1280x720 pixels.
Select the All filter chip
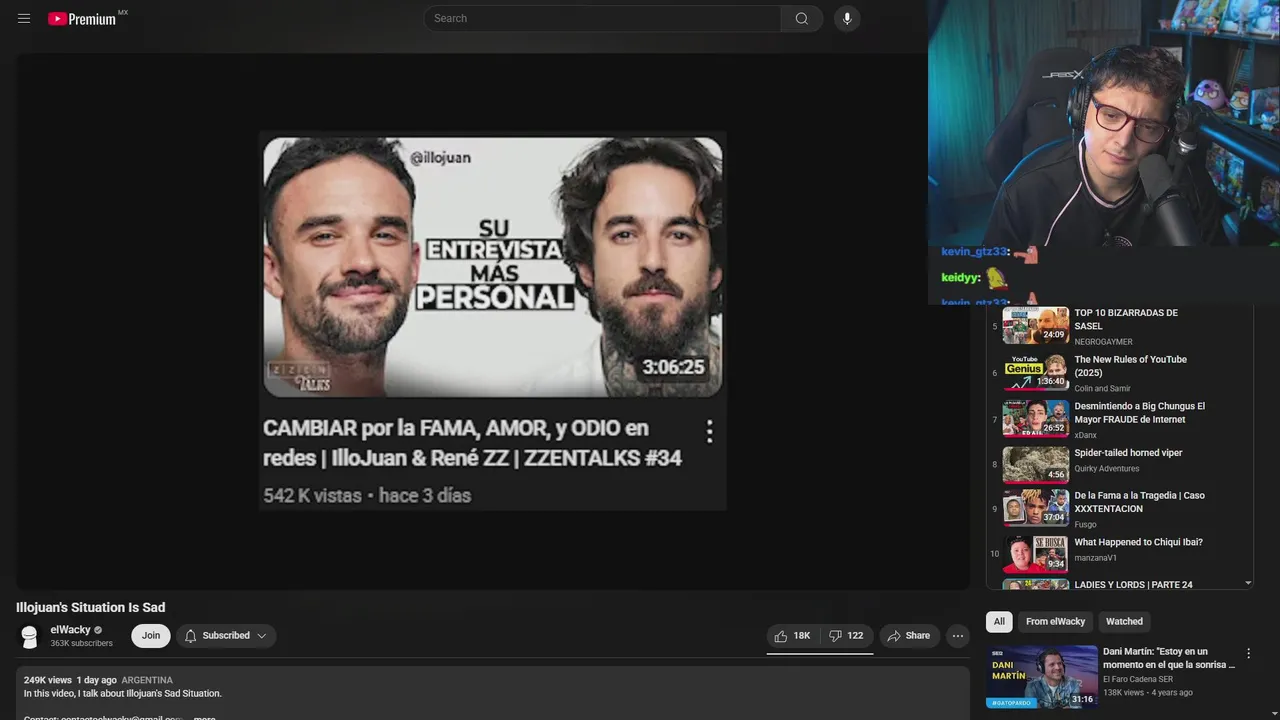click(x=999, y=621)
